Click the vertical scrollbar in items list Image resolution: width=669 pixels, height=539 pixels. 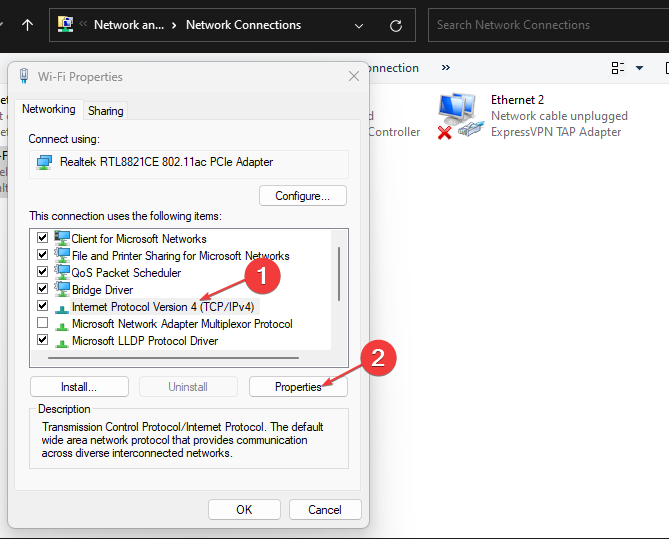tap(339, 274)
